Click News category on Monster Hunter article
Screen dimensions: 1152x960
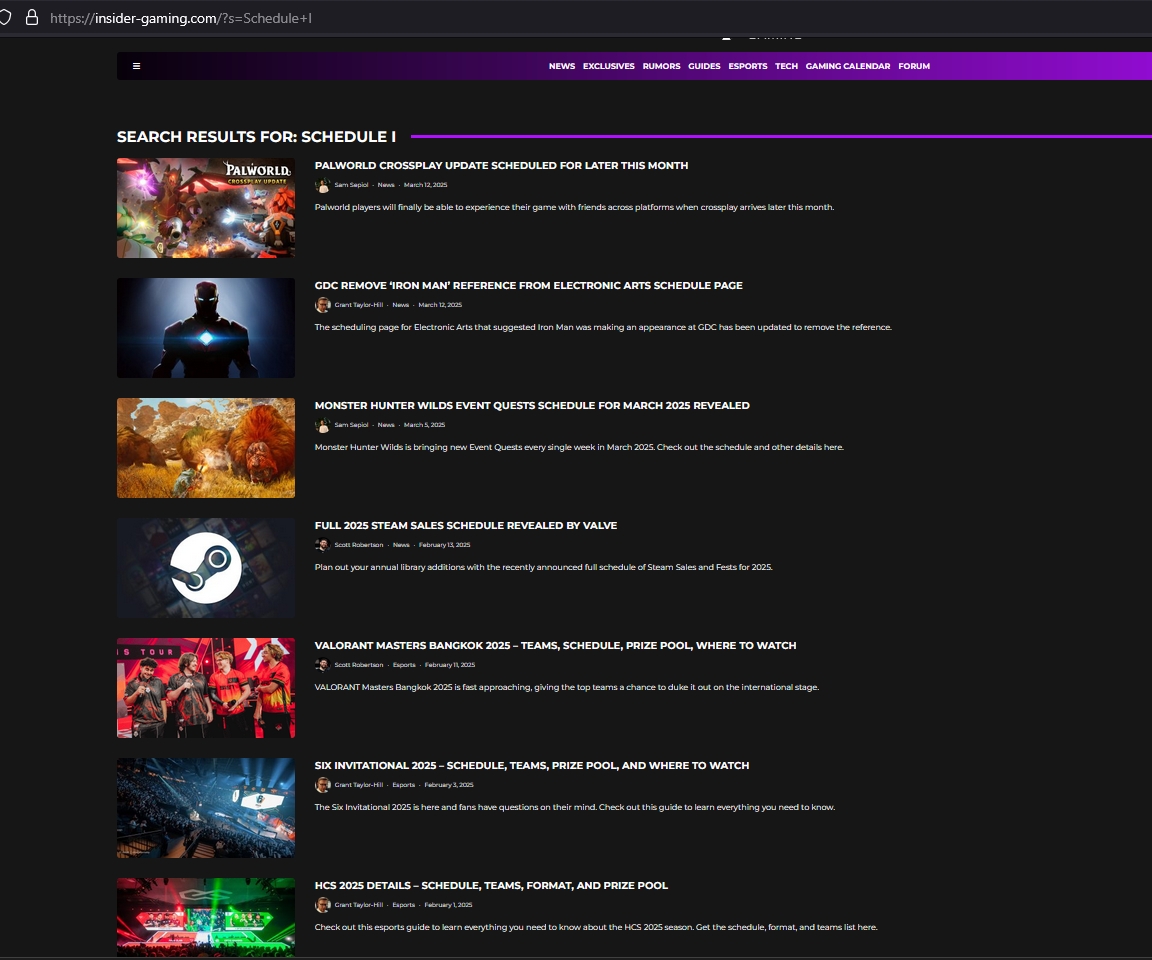tap(386, 425)
